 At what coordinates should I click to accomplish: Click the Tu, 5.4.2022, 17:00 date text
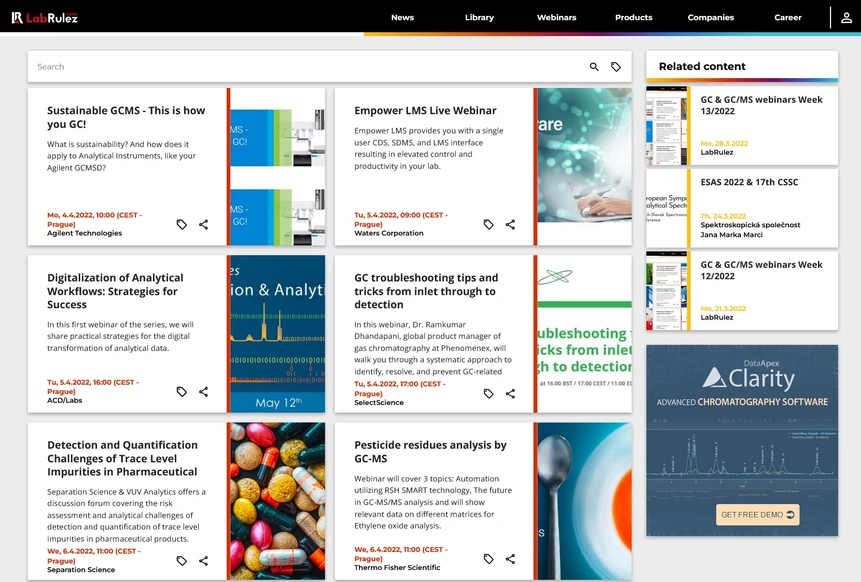pyautogui.click(x=400, y=389)
